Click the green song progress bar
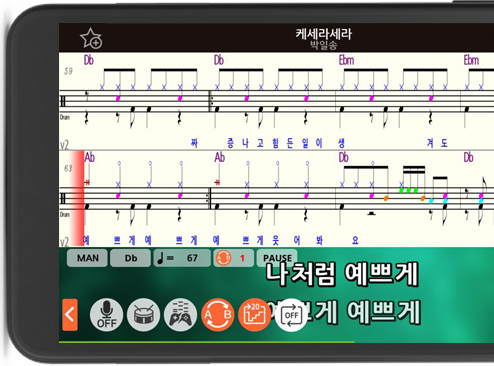 point(207,342)
